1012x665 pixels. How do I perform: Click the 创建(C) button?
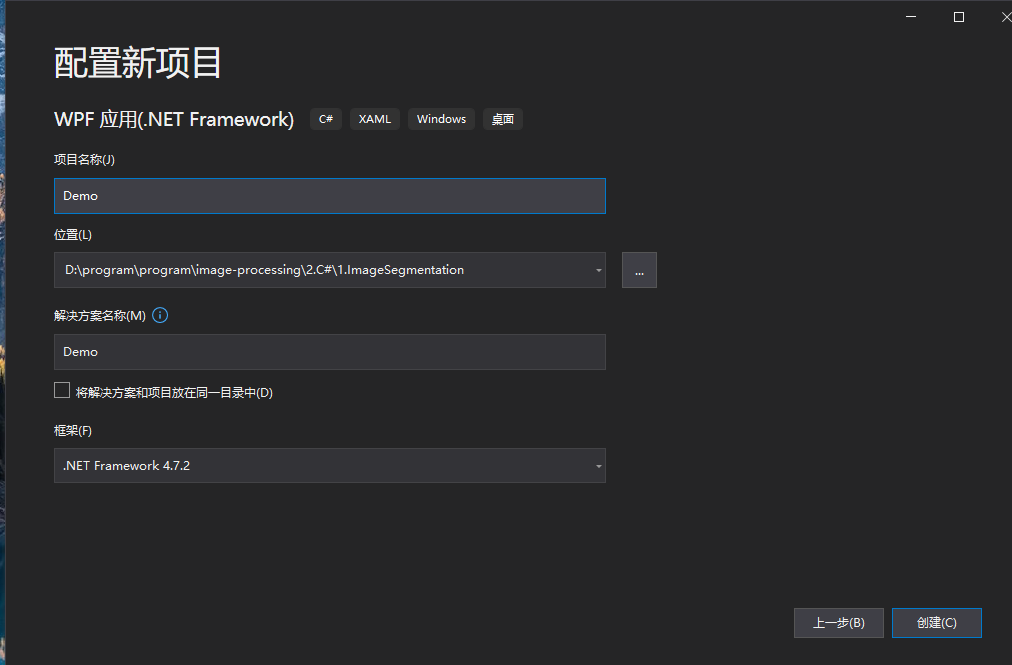tap(936, 622)
